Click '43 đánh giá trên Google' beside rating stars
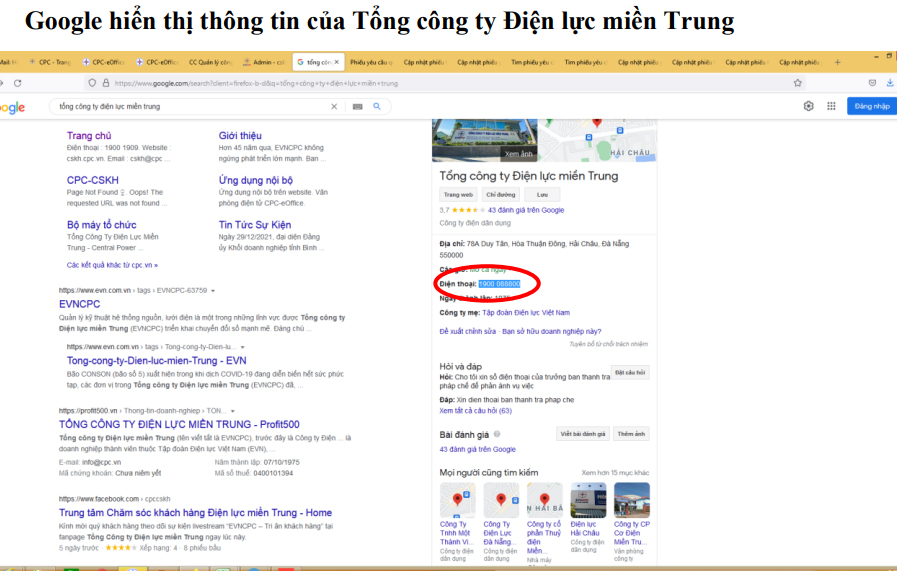This screenshot has height=571, width=897. pyautogui.click(x=526, y=210)
